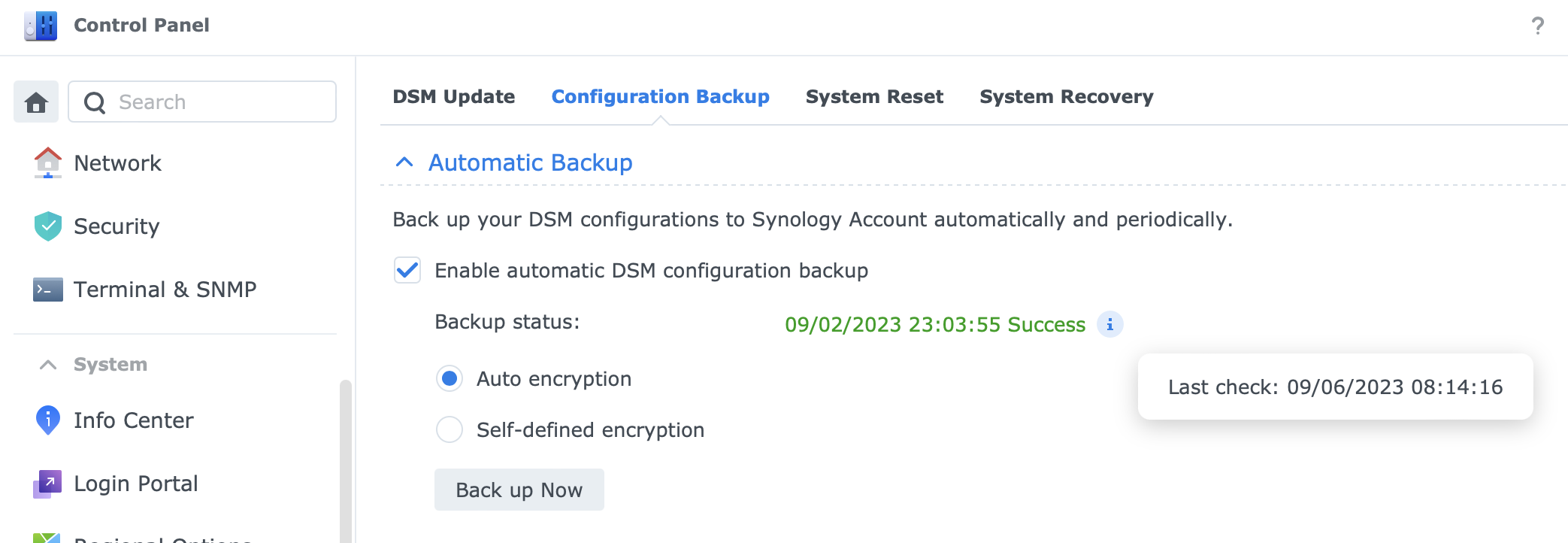This screenshot has height=543, width=1568.
Task: Focus the Search input field
Action: point(202,102)
